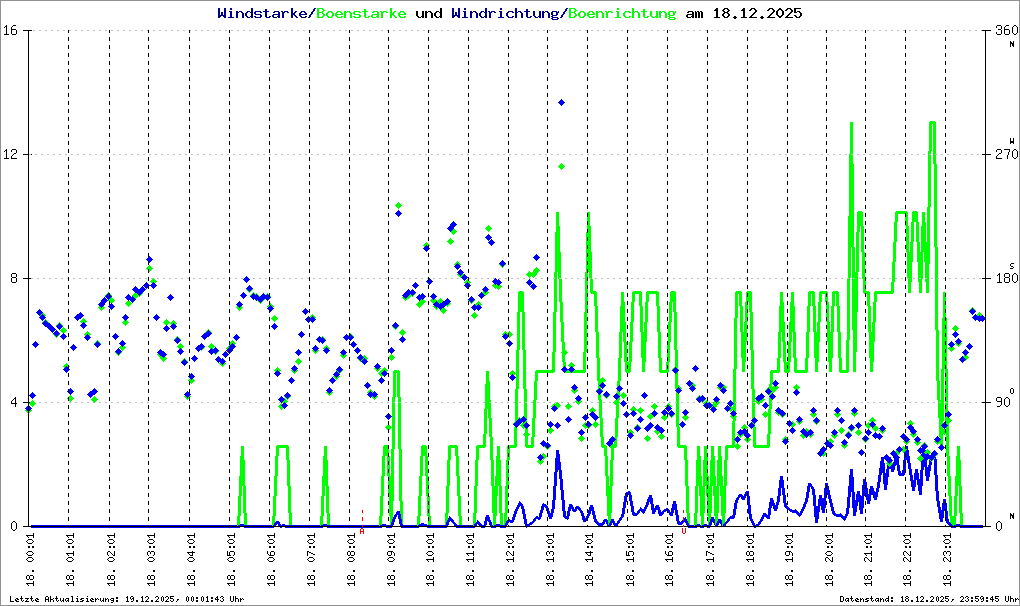Click the highest blue wind direction point
This screenshot has height=606, width=1020.
coord(561,103)
